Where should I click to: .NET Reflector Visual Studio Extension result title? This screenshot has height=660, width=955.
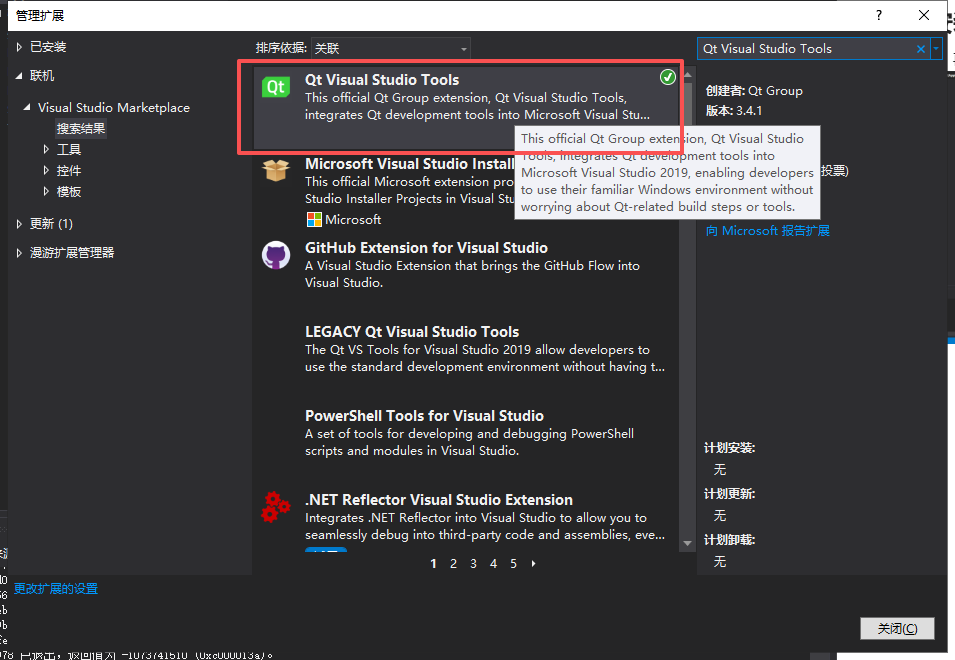(439, 500)
